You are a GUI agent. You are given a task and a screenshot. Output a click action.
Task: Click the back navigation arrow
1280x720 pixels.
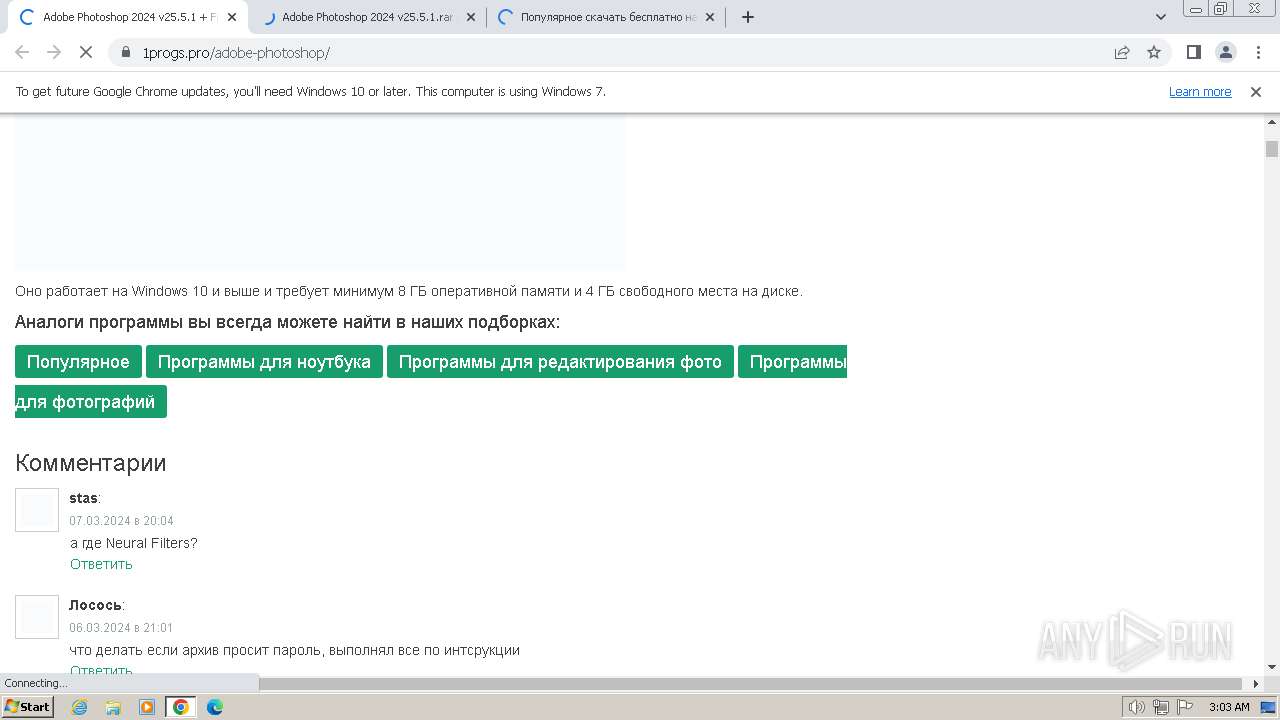[22, 52]
